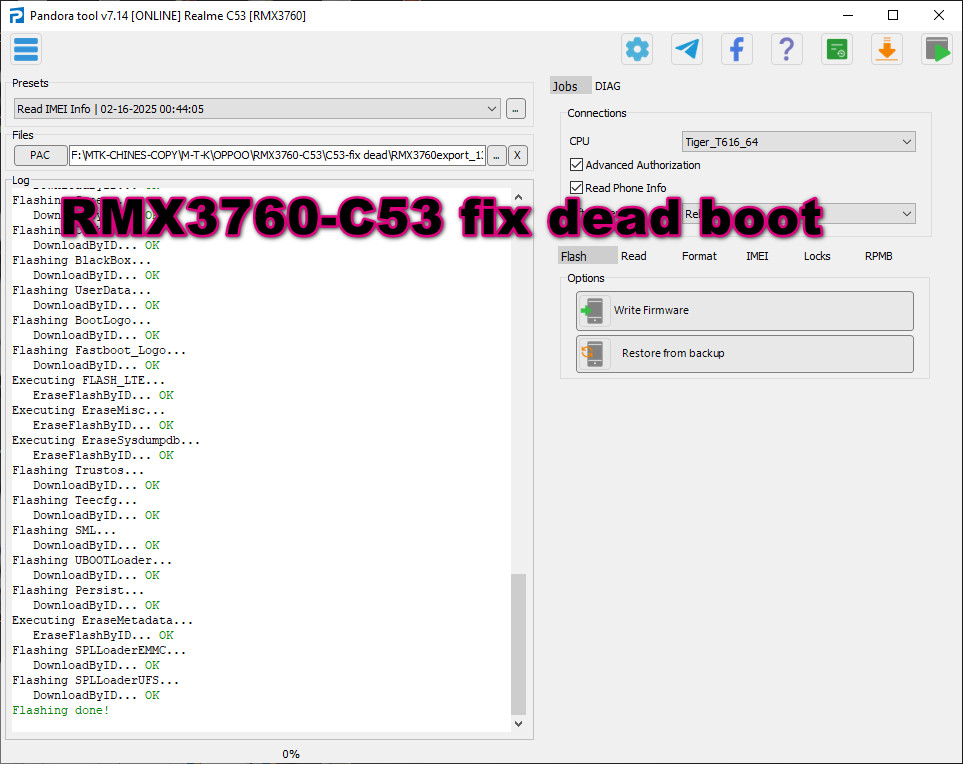Click the PAC file path field
The width and height of the screenshot is (963, 764).
(x=277, y=155)
